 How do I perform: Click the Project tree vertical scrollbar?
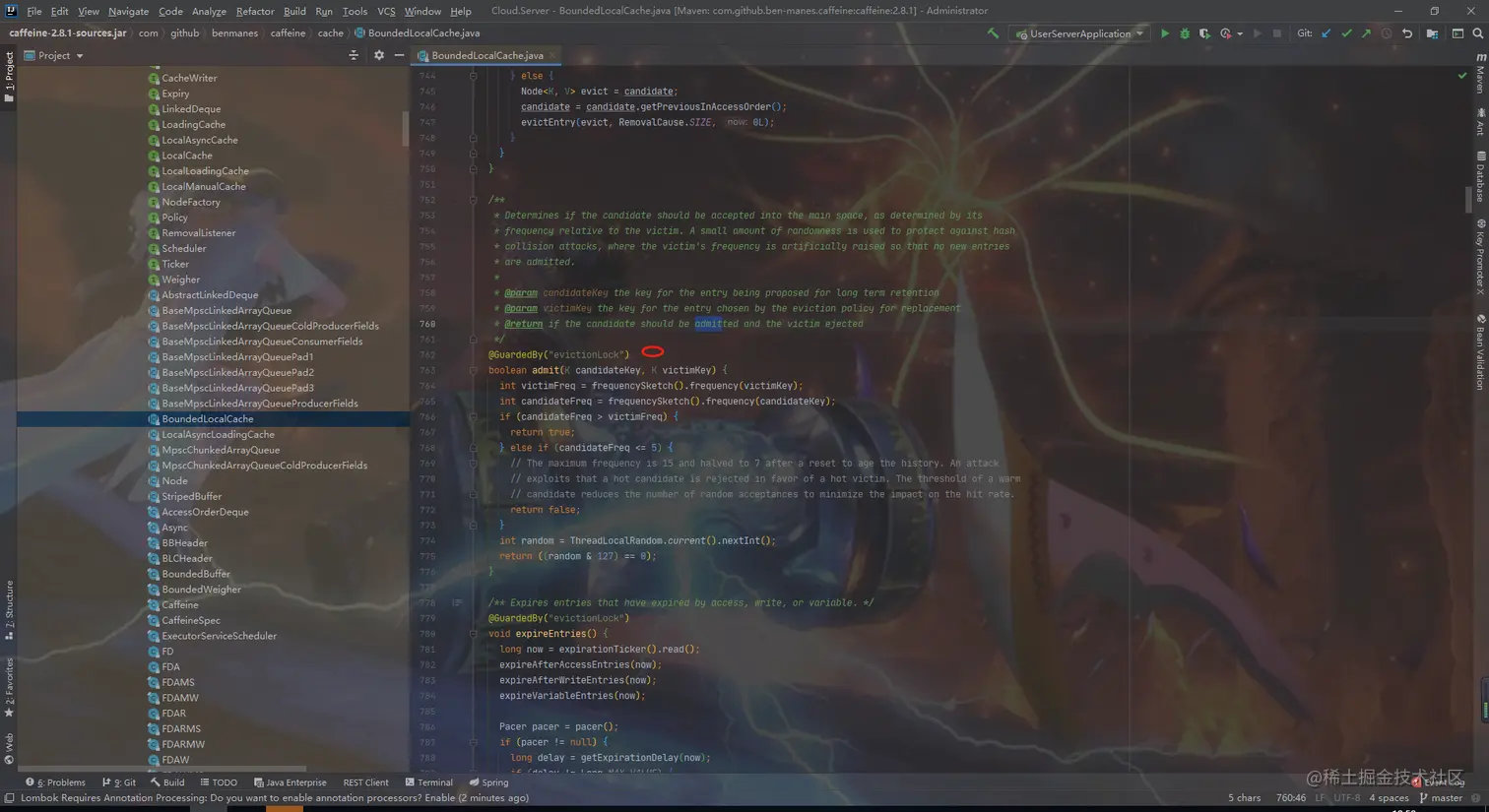point(405,128)
